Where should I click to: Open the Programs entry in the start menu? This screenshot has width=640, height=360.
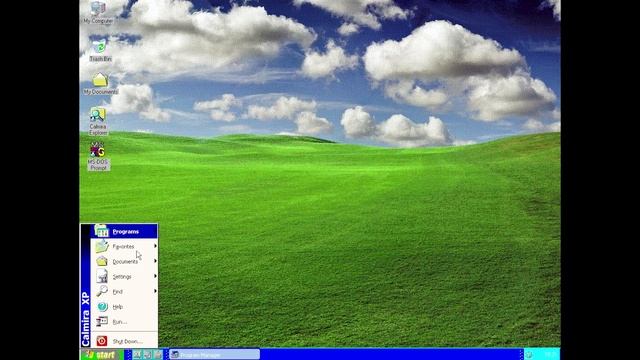point(124,231)
